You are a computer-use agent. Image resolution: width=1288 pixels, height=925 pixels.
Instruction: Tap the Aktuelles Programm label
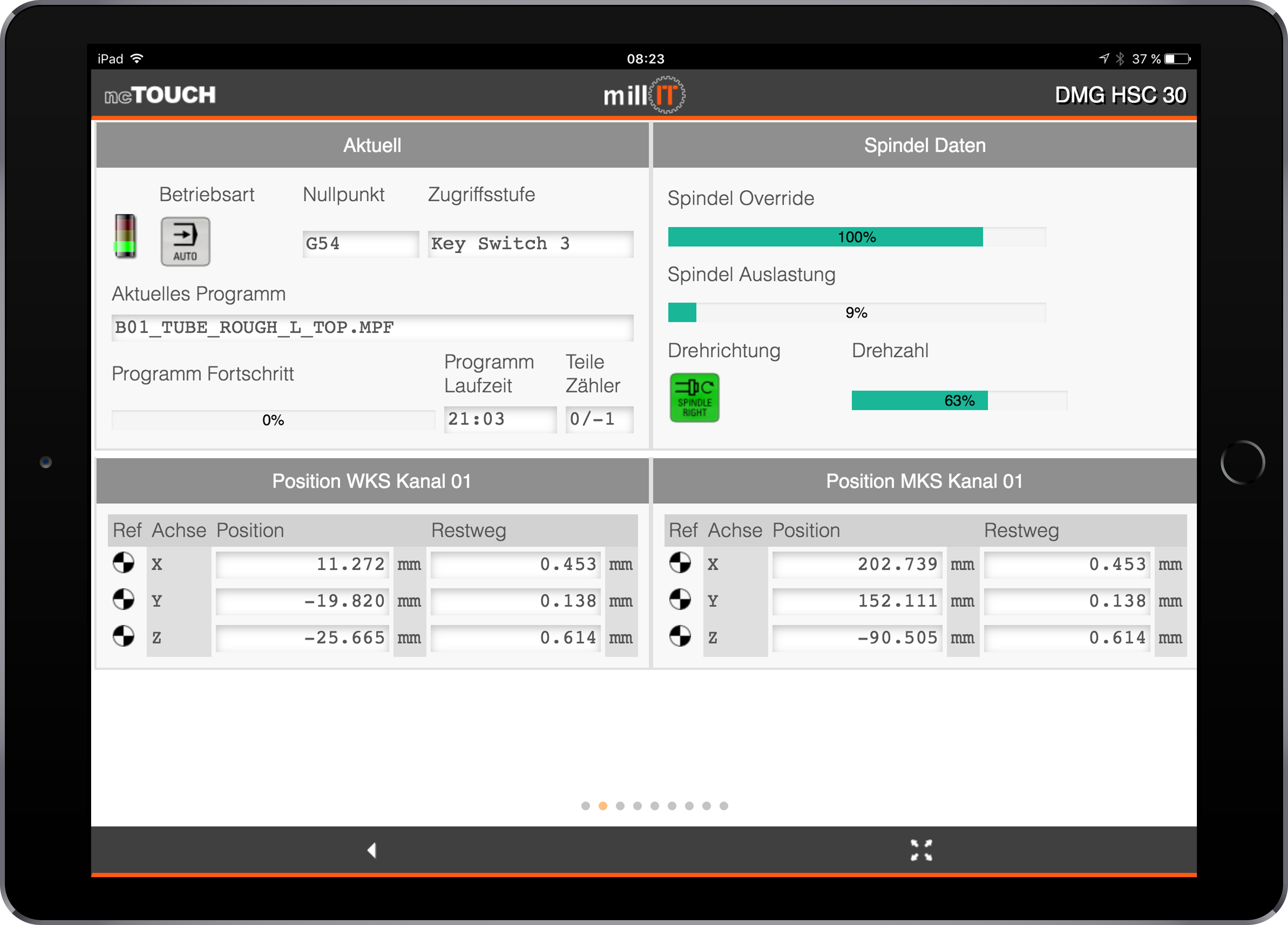click(x=198, y=294)
